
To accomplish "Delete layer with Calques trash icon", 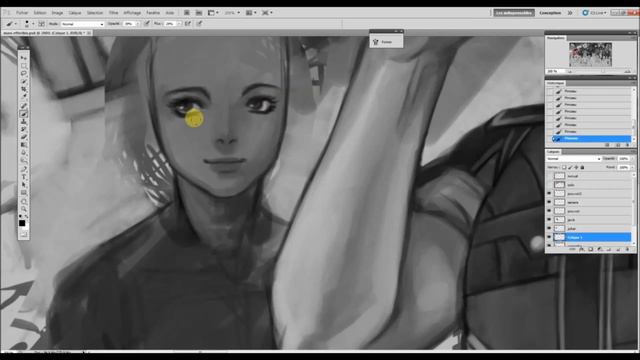I will pos(627,249).
